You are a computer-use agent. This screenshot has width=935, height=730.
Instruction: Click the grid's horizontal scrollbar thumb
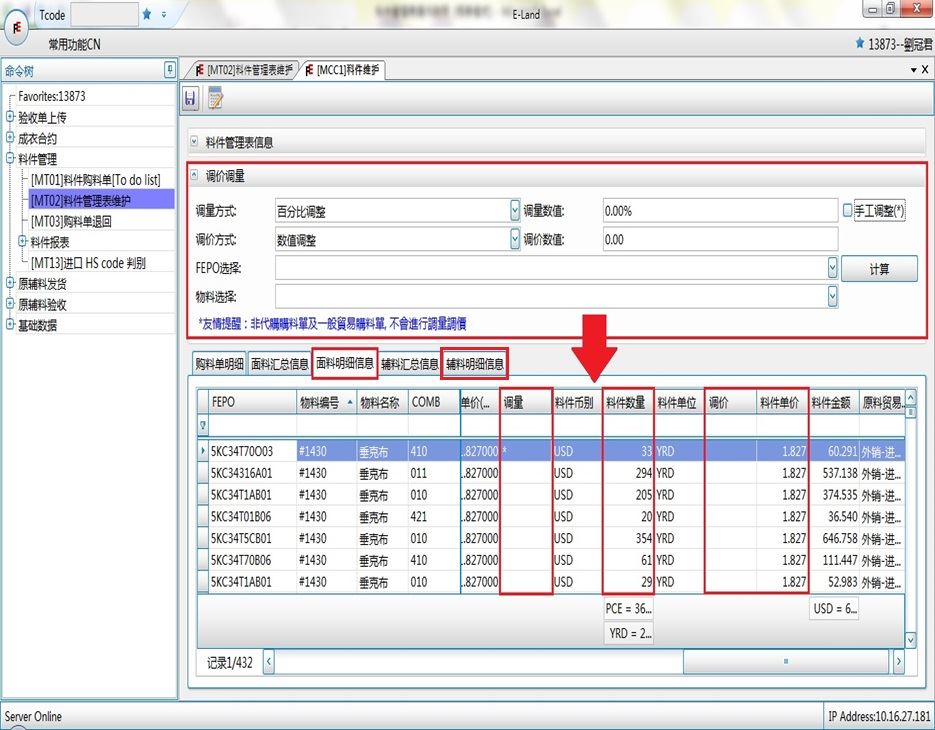786,661
